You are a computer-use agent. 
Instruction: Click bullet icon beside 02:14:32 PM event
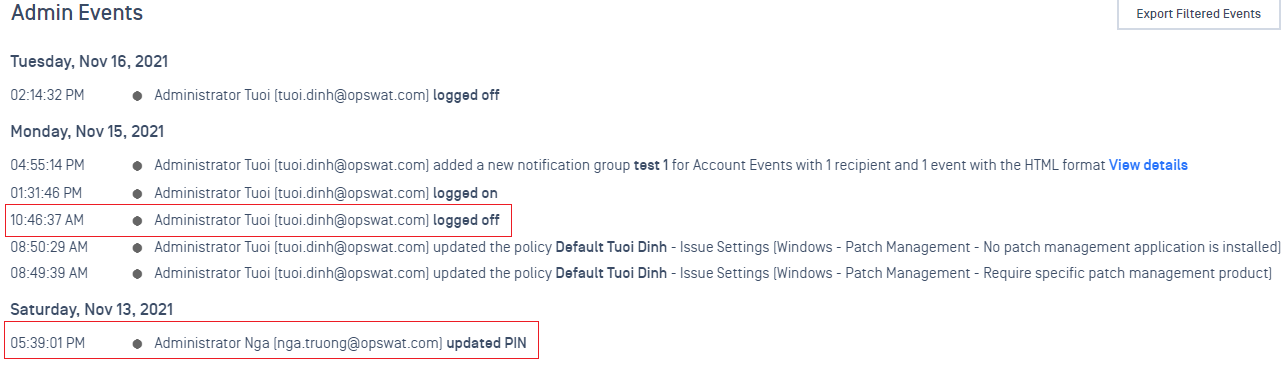(137, 96)
